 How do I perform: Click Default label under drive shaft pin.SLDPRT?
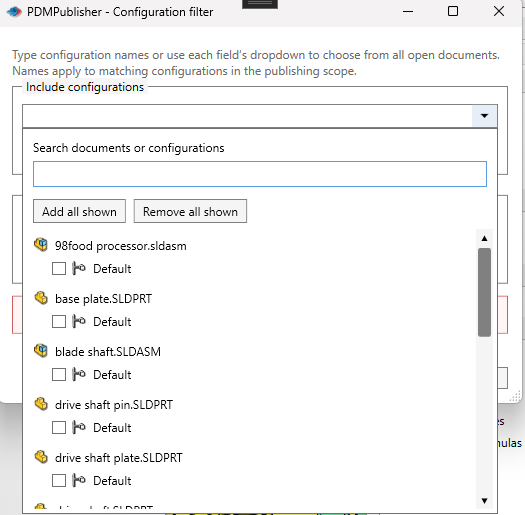point(112,427)
